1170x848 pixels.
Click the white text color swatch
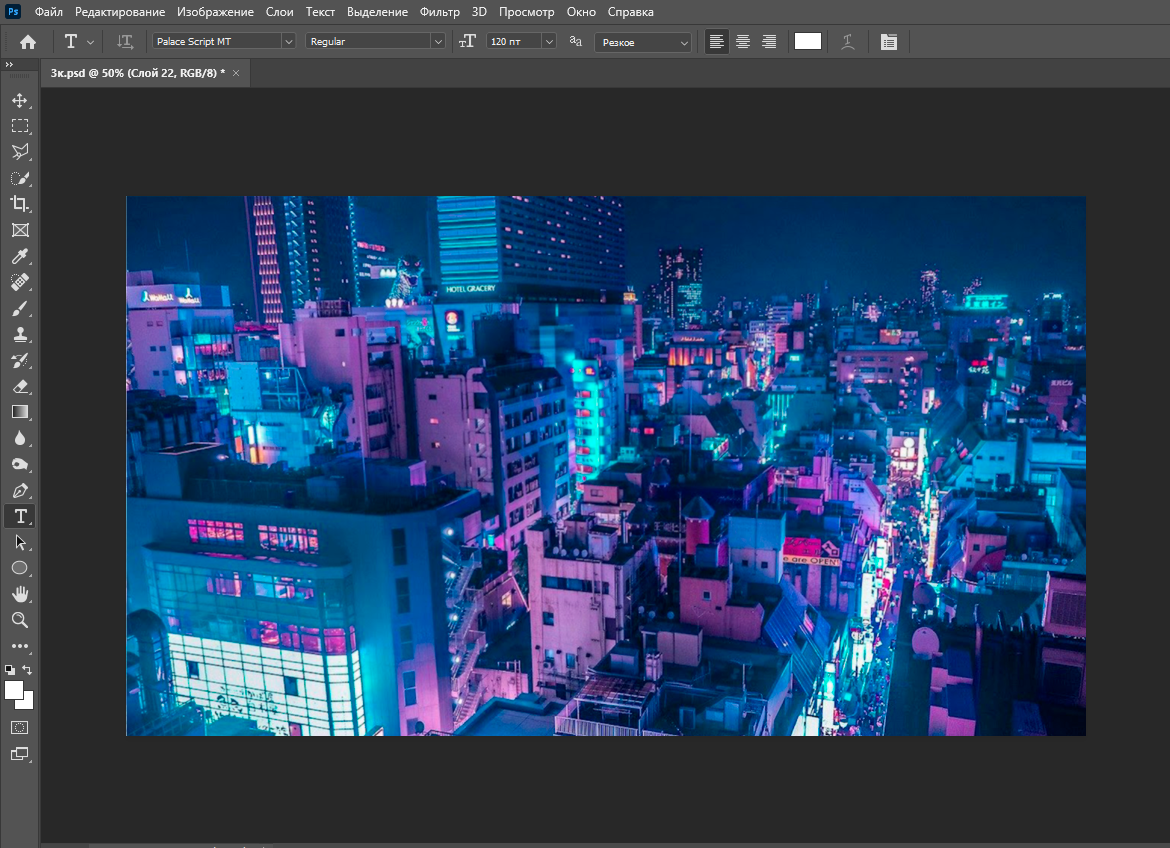click(807, 41)
